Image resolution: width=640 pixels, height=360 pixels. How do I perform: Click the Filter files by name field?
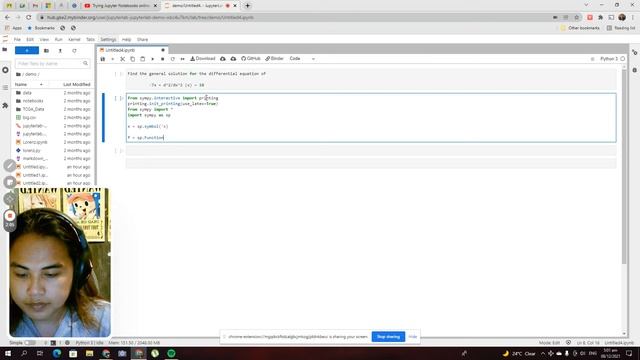pos(52,64)
